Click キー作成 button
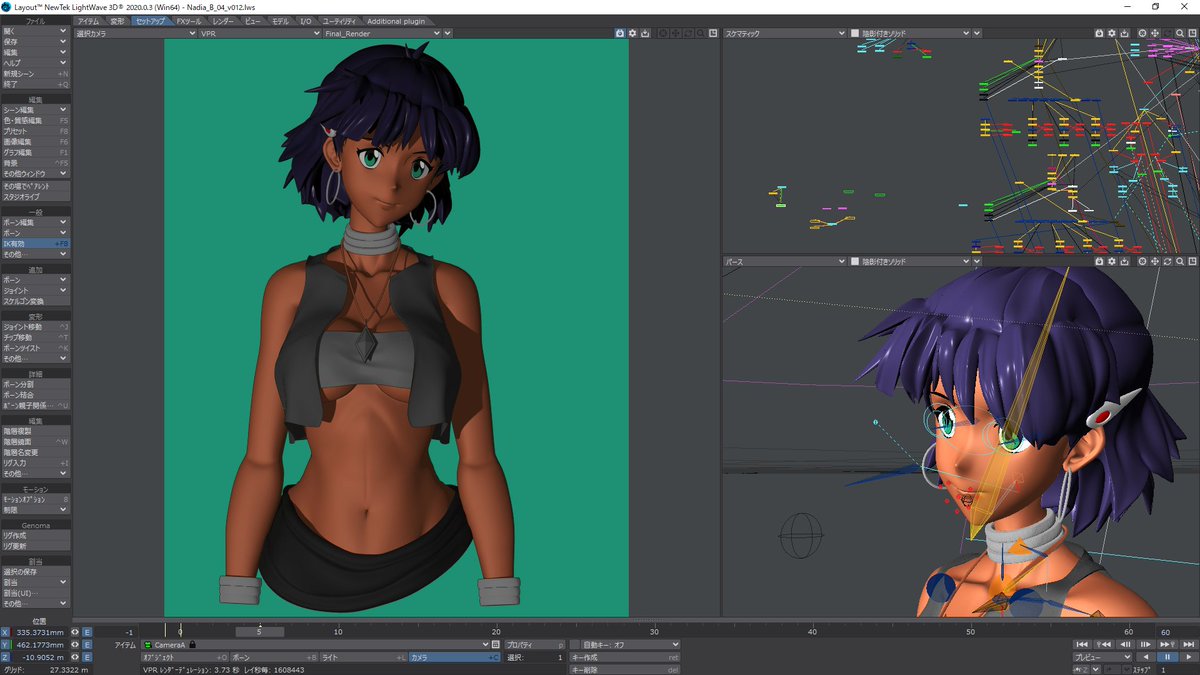 click(x=625, y=657)
